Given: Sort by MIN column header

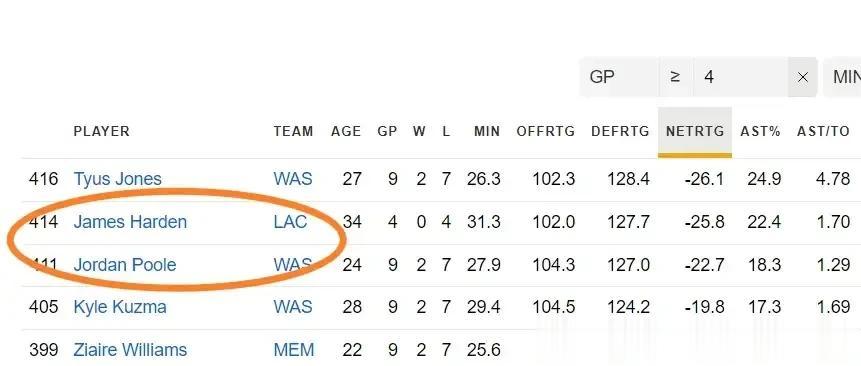Looking at the screenshot, I should click(x=487, y=132).
